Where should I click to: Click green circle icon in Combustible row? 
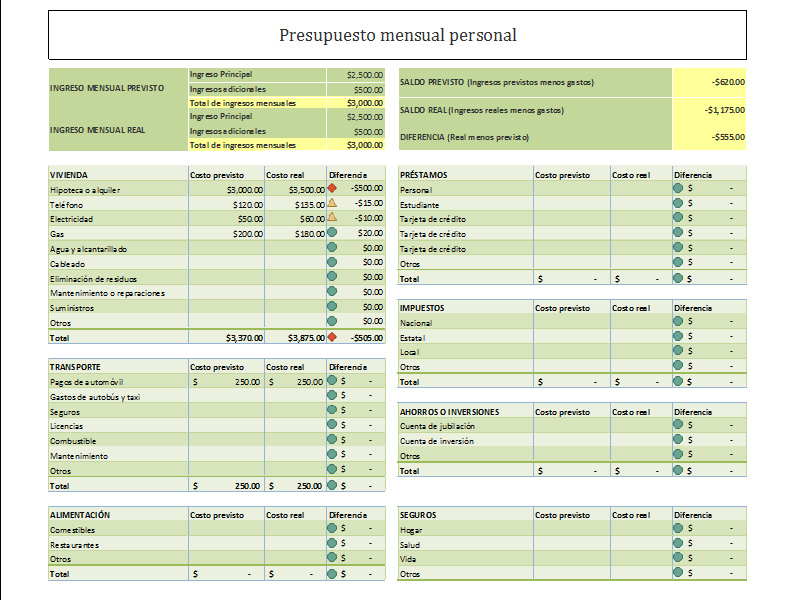pos(332,439)
